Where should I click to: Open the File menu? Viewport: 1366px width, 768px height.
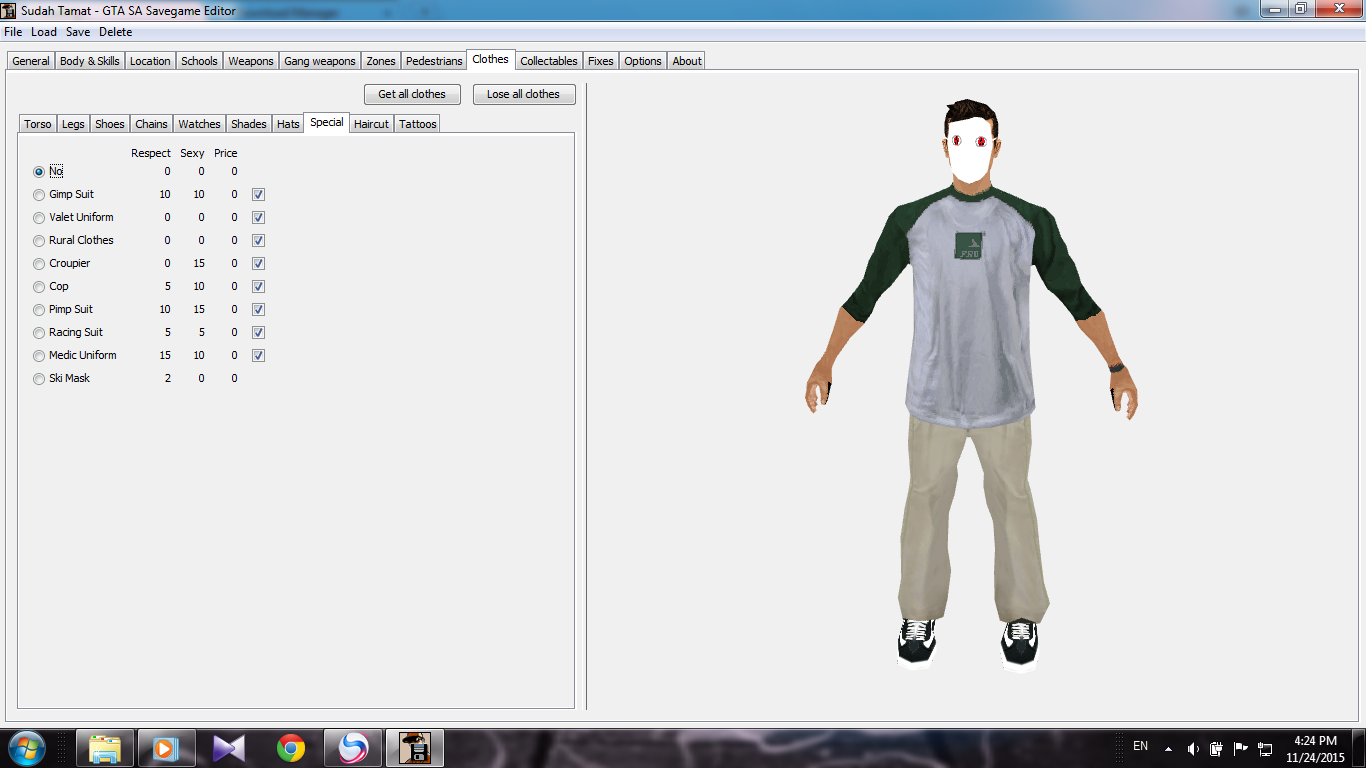[x=13, y=32]
